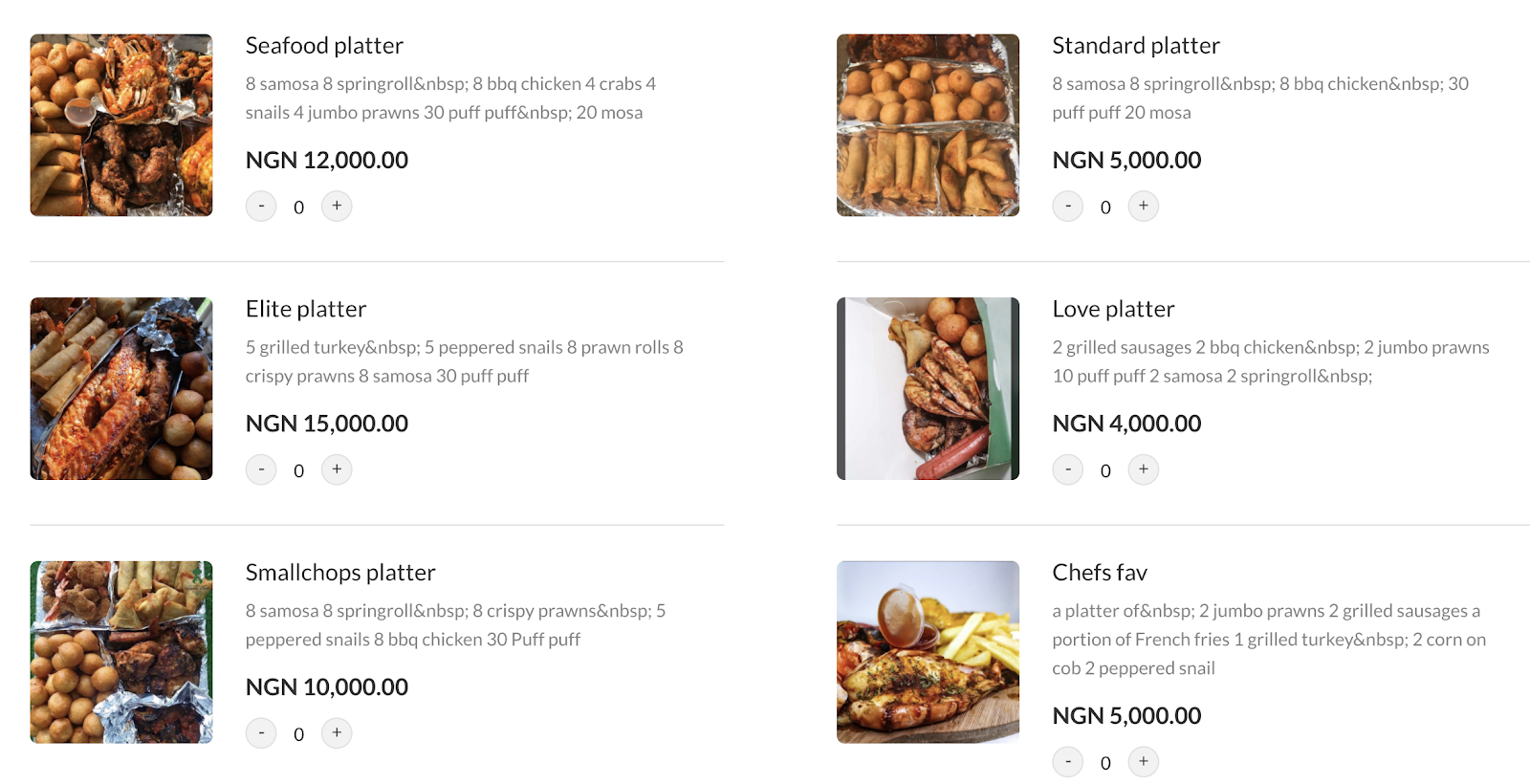
Task: Decrement Elite platter quantity
Action: (261, 469)
